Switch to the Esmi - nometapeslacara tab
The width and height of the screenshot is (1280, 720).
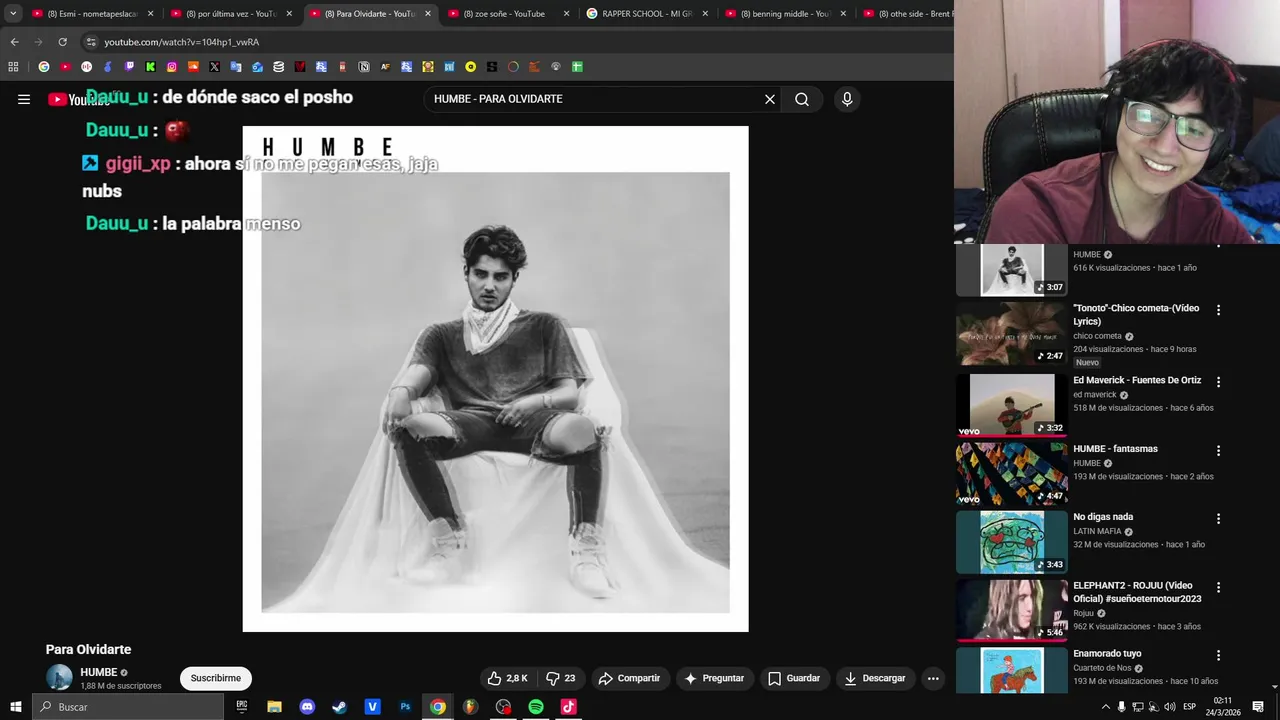[92, 14]
